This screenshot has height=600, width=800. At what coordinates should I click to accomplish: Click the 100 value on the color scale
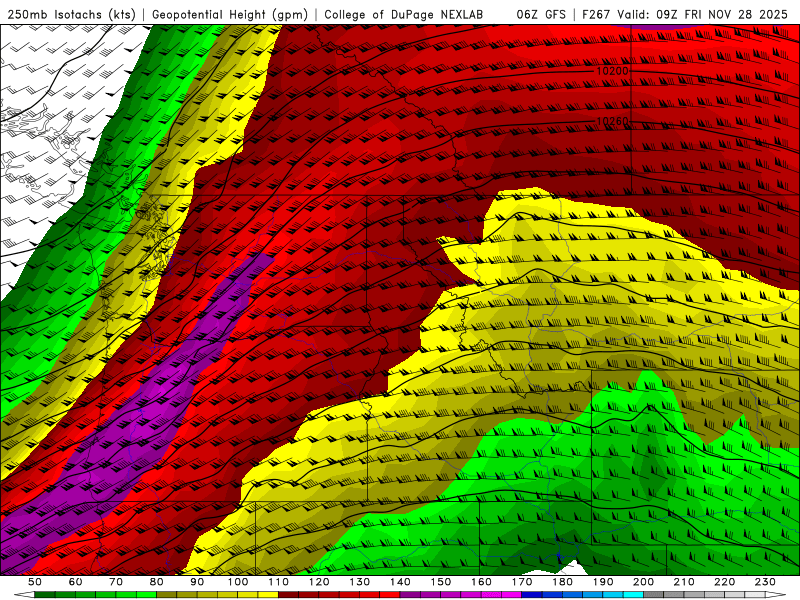click(238, 582)
